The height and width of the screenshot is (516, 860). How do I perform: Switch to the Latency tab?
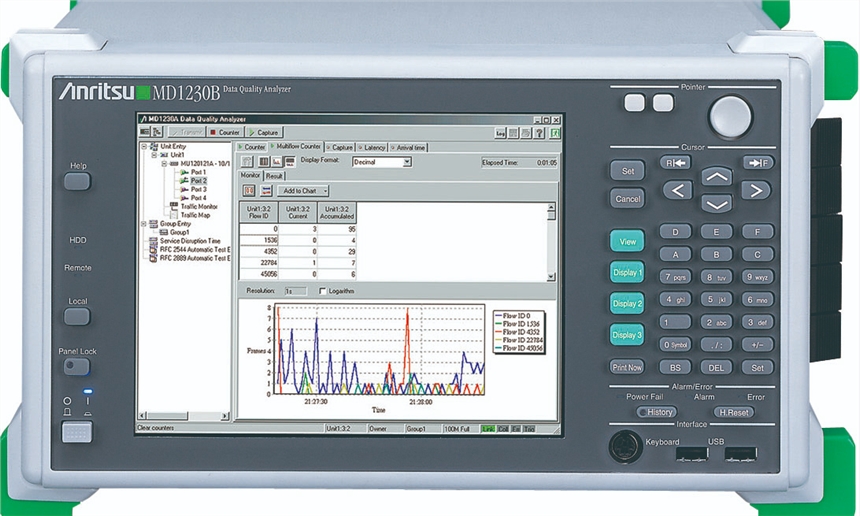[372, 147]
